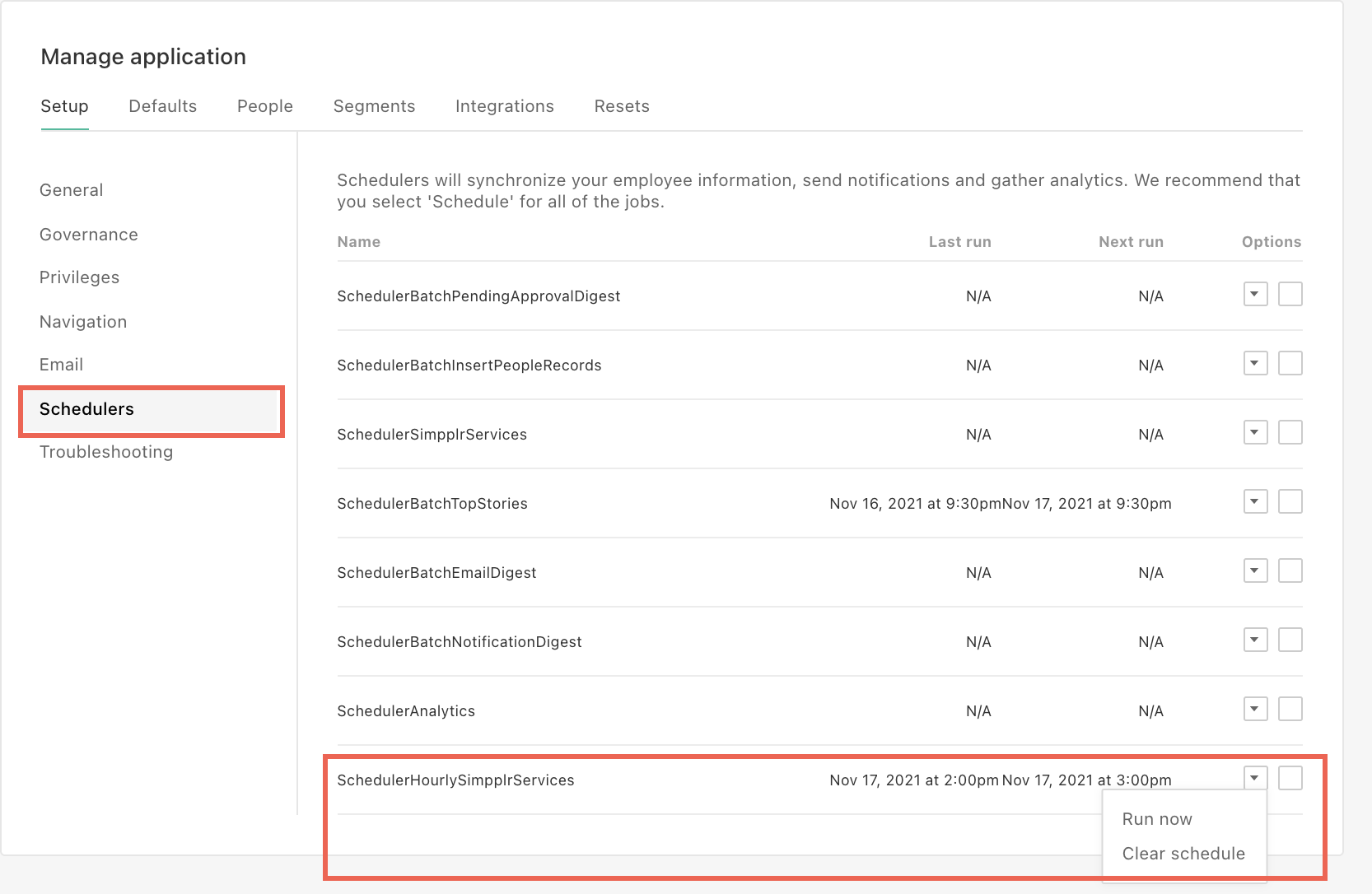Screen dimensions: 1372x894
Task: Open Governance settings in sidebar
Action: pyautogui.click(x=89, y=235)
